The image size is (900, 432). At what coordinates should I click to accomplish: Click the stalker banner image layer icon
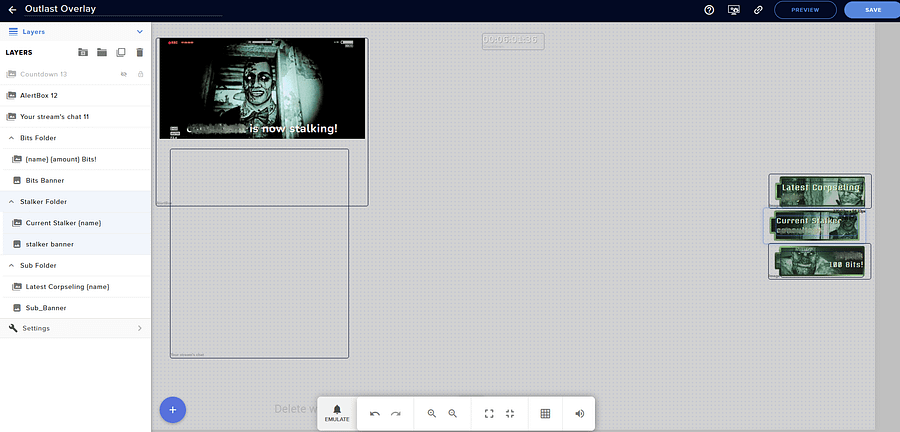tap(17, 244)
